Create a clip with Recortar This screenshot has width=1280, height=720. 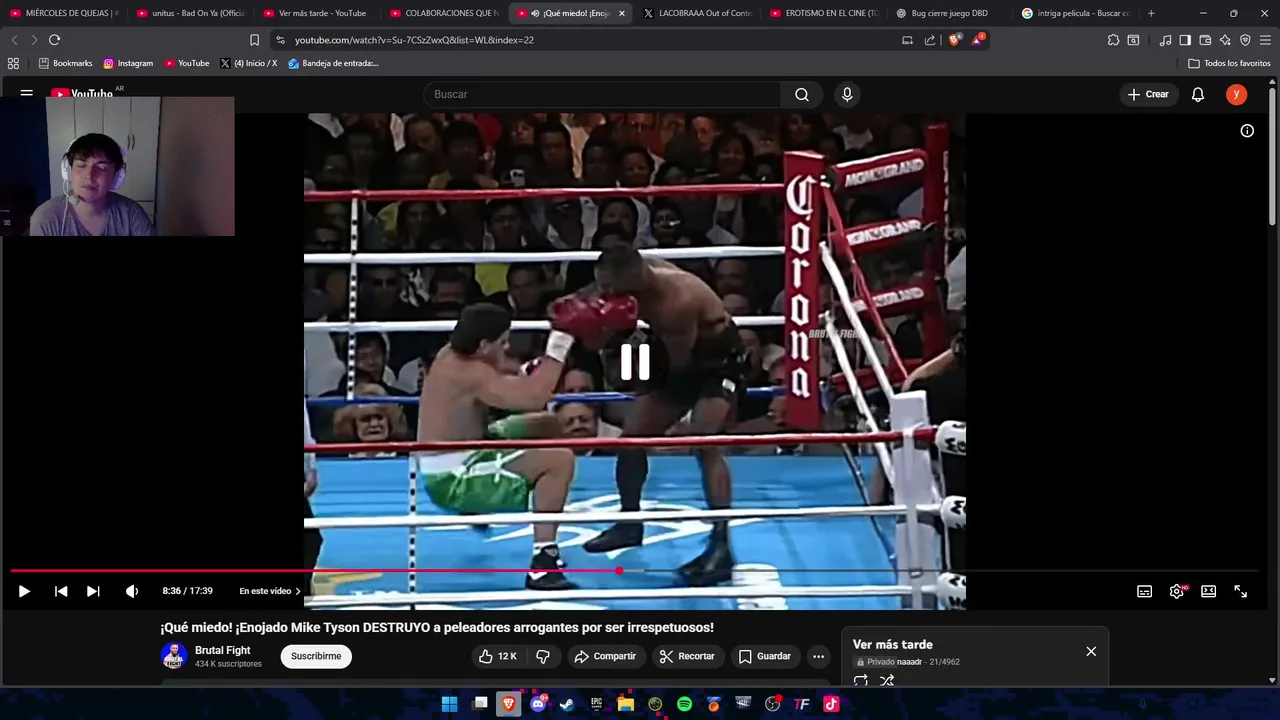687,656
